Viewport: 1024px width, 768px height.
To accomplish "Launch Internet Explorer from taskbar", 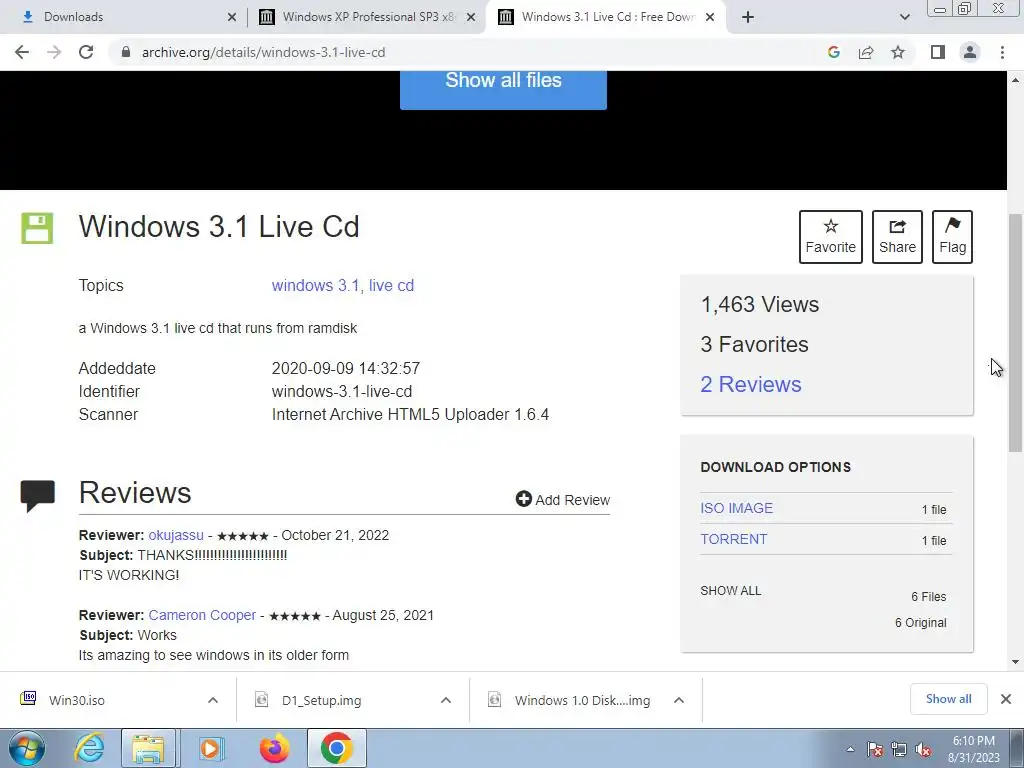I will pos(88,748).
